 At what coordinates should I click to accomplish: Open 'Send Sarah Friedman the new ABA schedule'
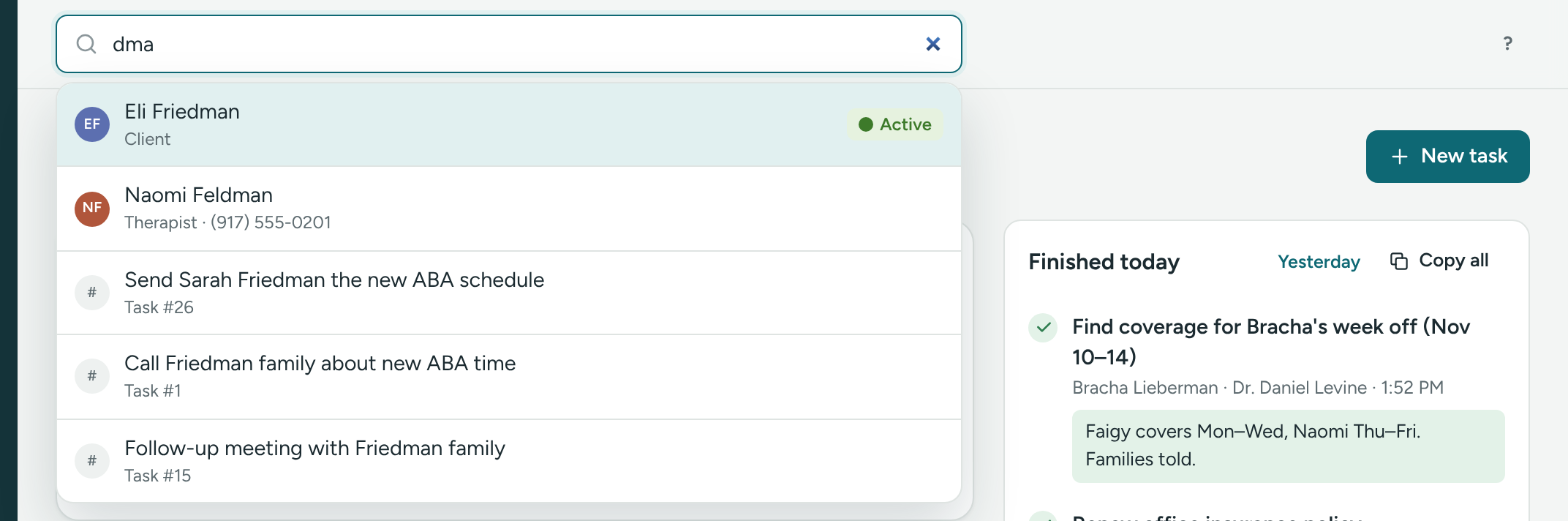tap(508, 293)
